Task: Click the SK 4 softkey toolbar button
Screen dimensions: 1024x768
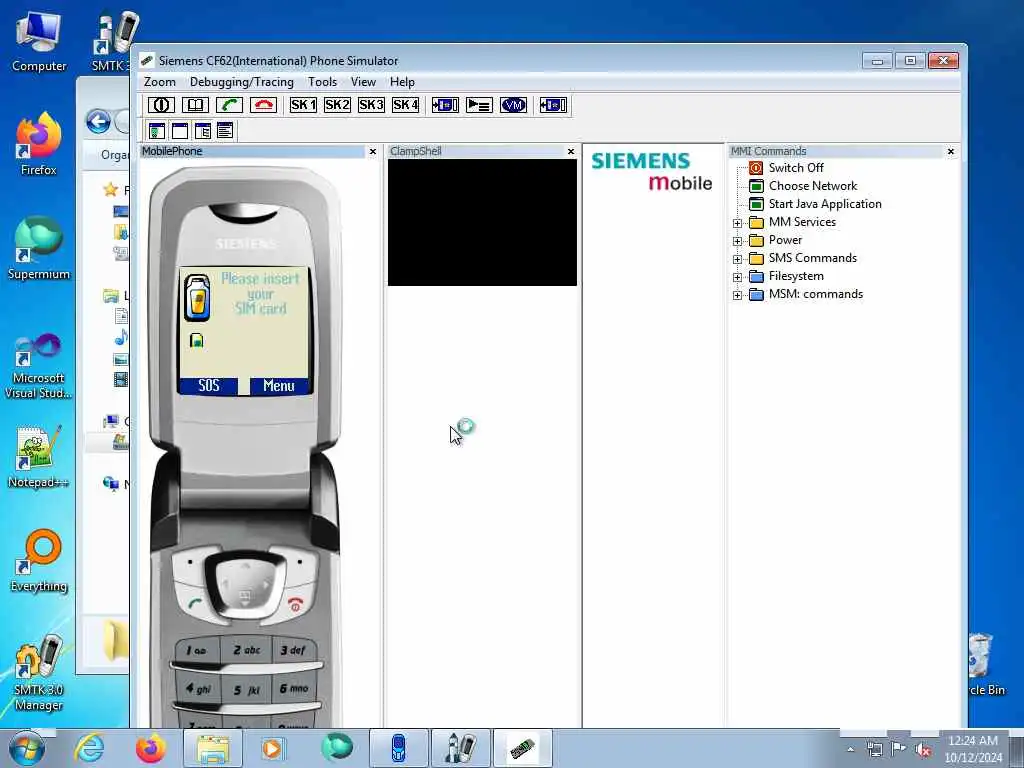Action: point(405,105)
